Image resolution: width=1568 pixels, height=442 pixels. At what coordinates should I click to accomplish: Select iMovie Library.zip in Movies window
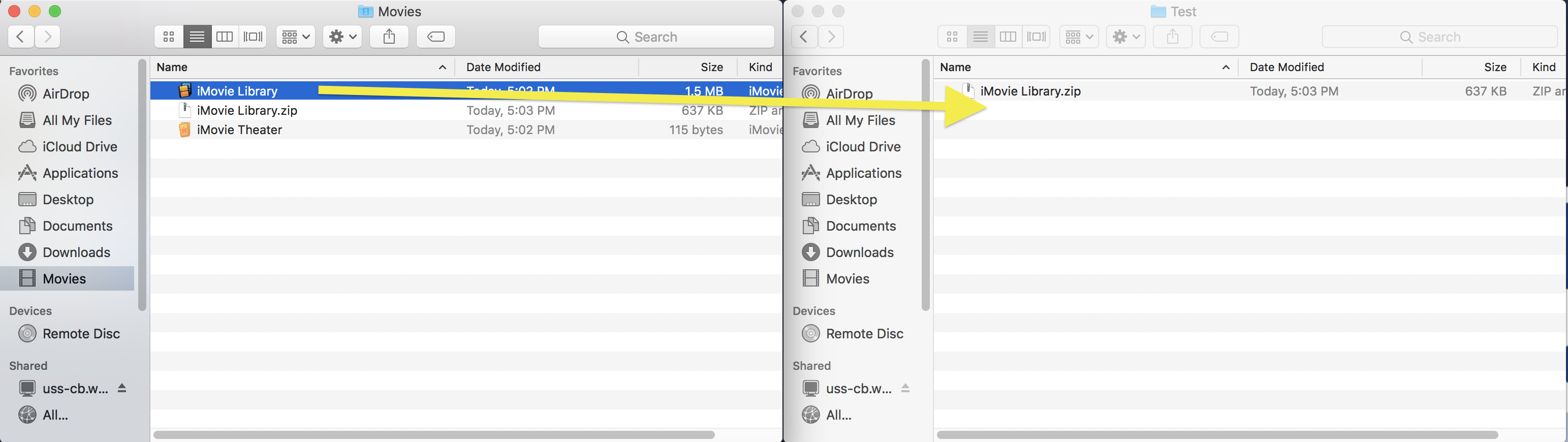point(466,110)
